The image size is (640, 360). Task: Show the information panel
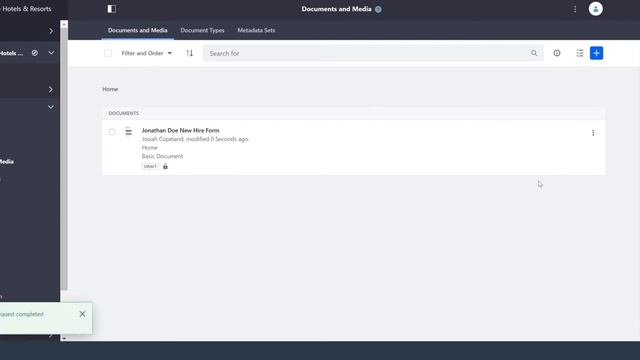pyautogui.click(x=557, y=53)
